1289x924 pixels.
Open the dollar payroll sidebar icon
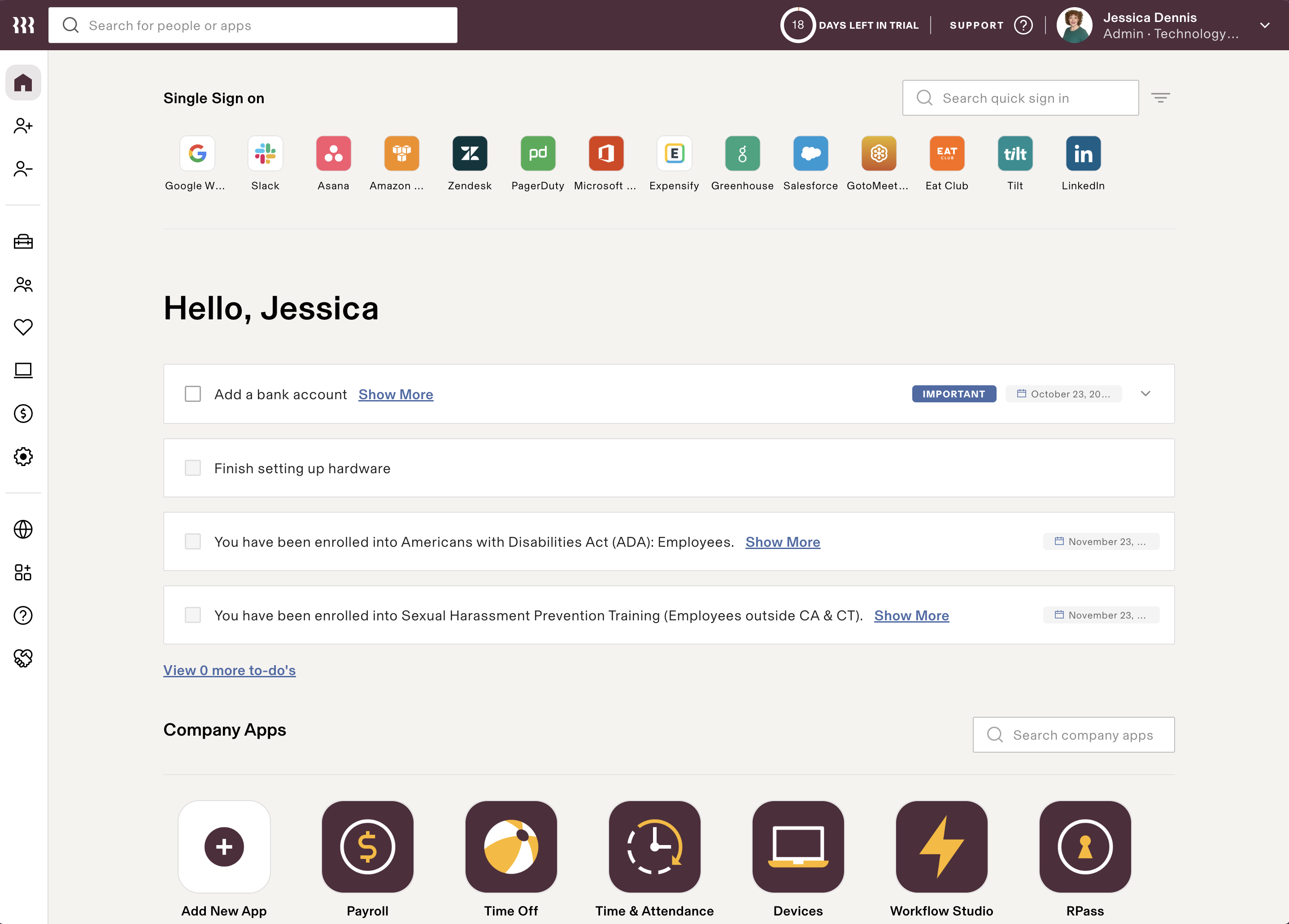tap(23, 413)
